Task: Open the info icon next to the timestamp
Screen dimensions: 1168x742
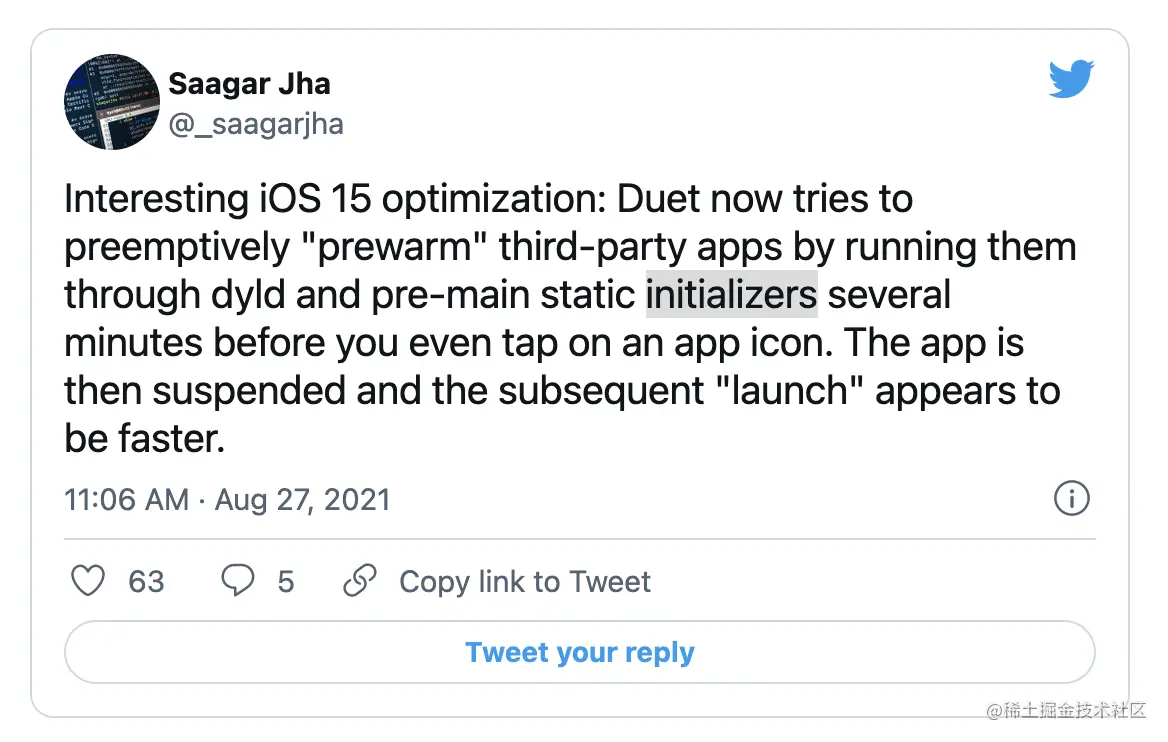Action: point(1071,499)
